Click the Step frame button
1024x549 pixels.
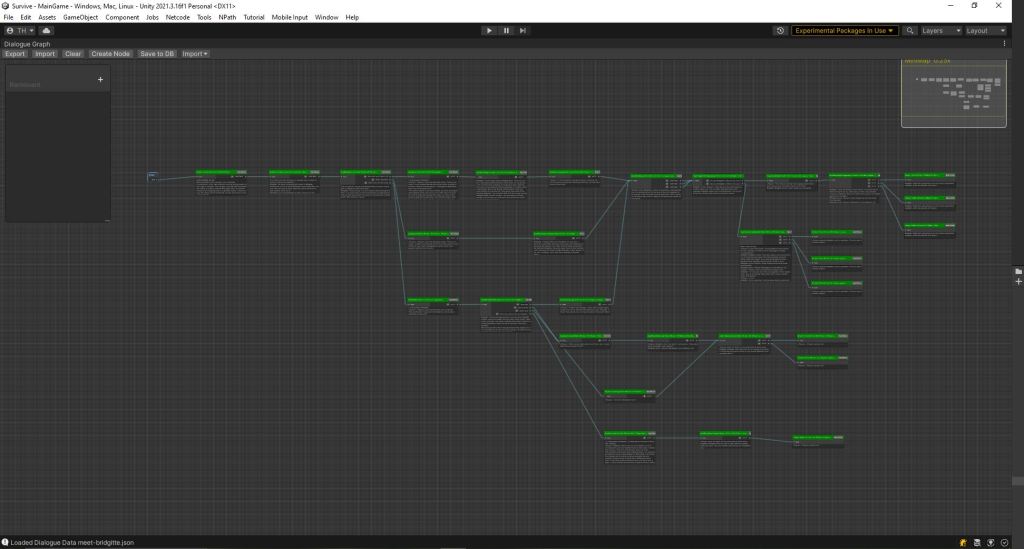[x=523, y=31]
